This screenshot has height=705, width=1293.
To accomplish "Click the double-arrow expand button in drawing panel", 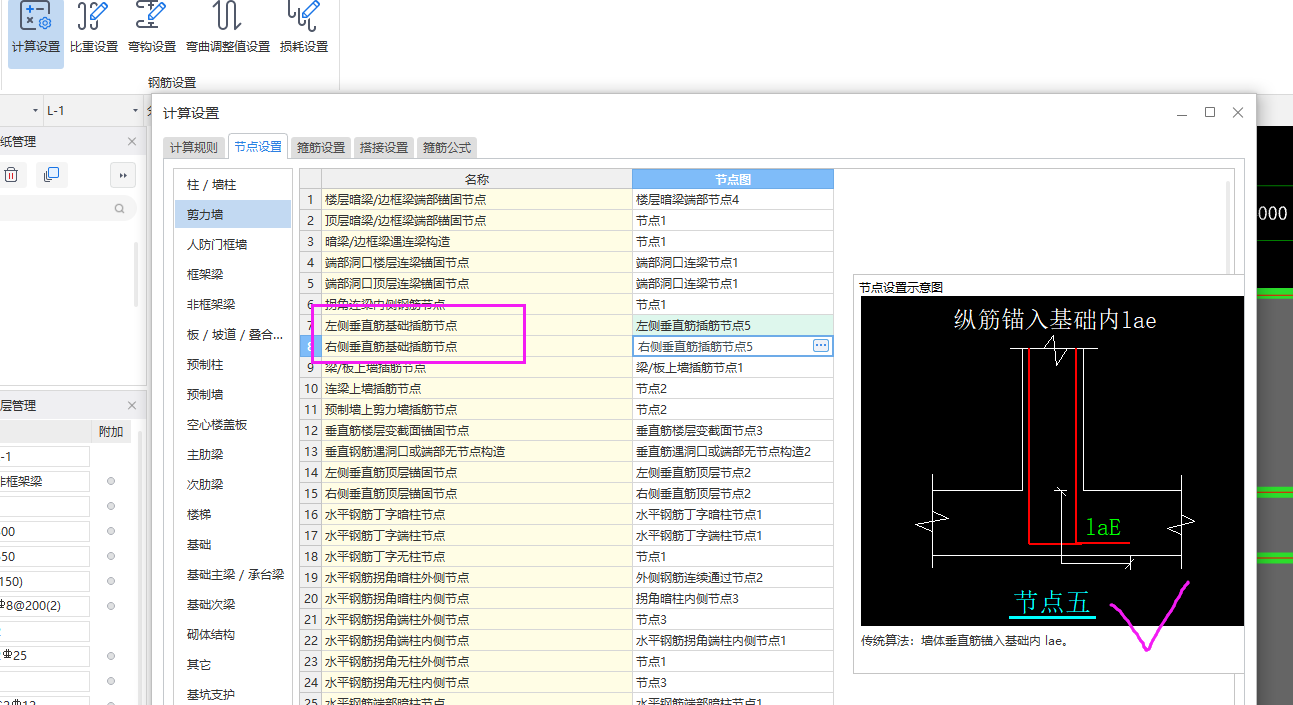I will tap(122, 175).
